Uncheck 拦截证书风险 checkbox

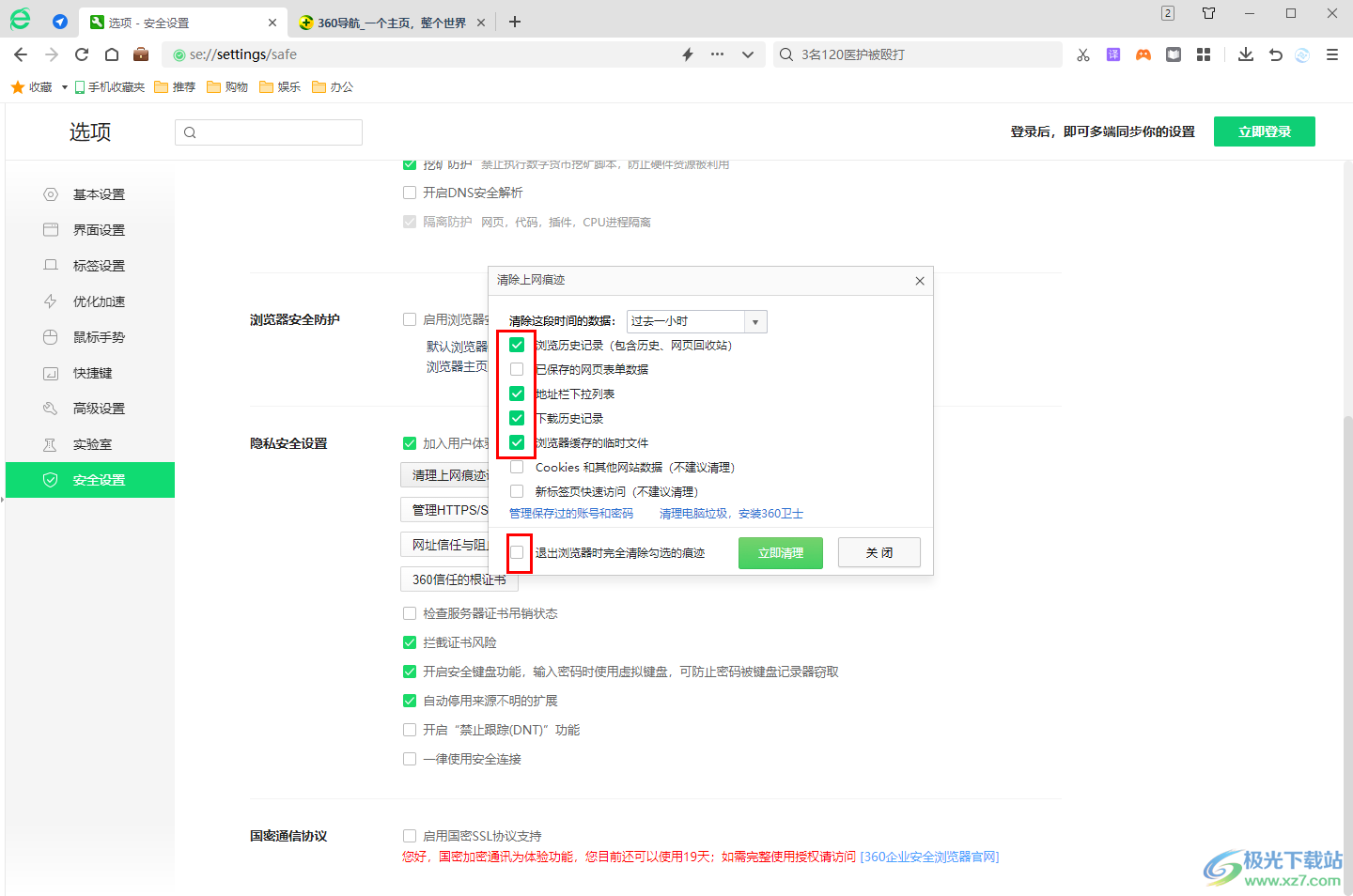click(410, 642)
